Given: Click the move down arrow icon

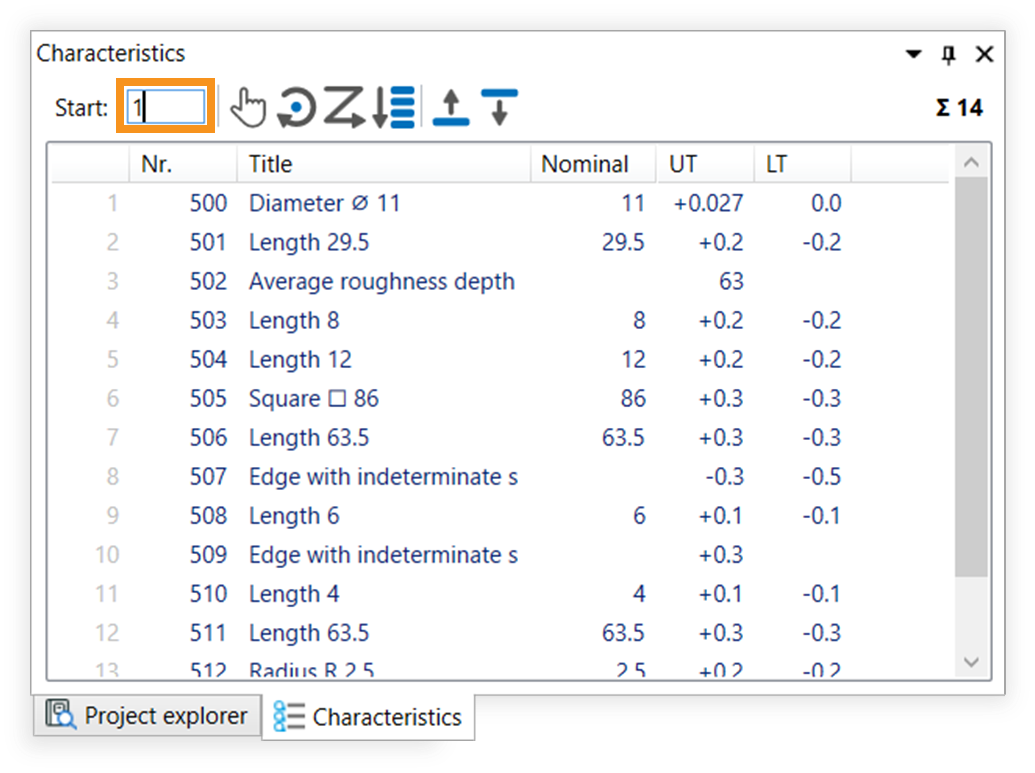Looking at the screenshot, I should [499, 108].
